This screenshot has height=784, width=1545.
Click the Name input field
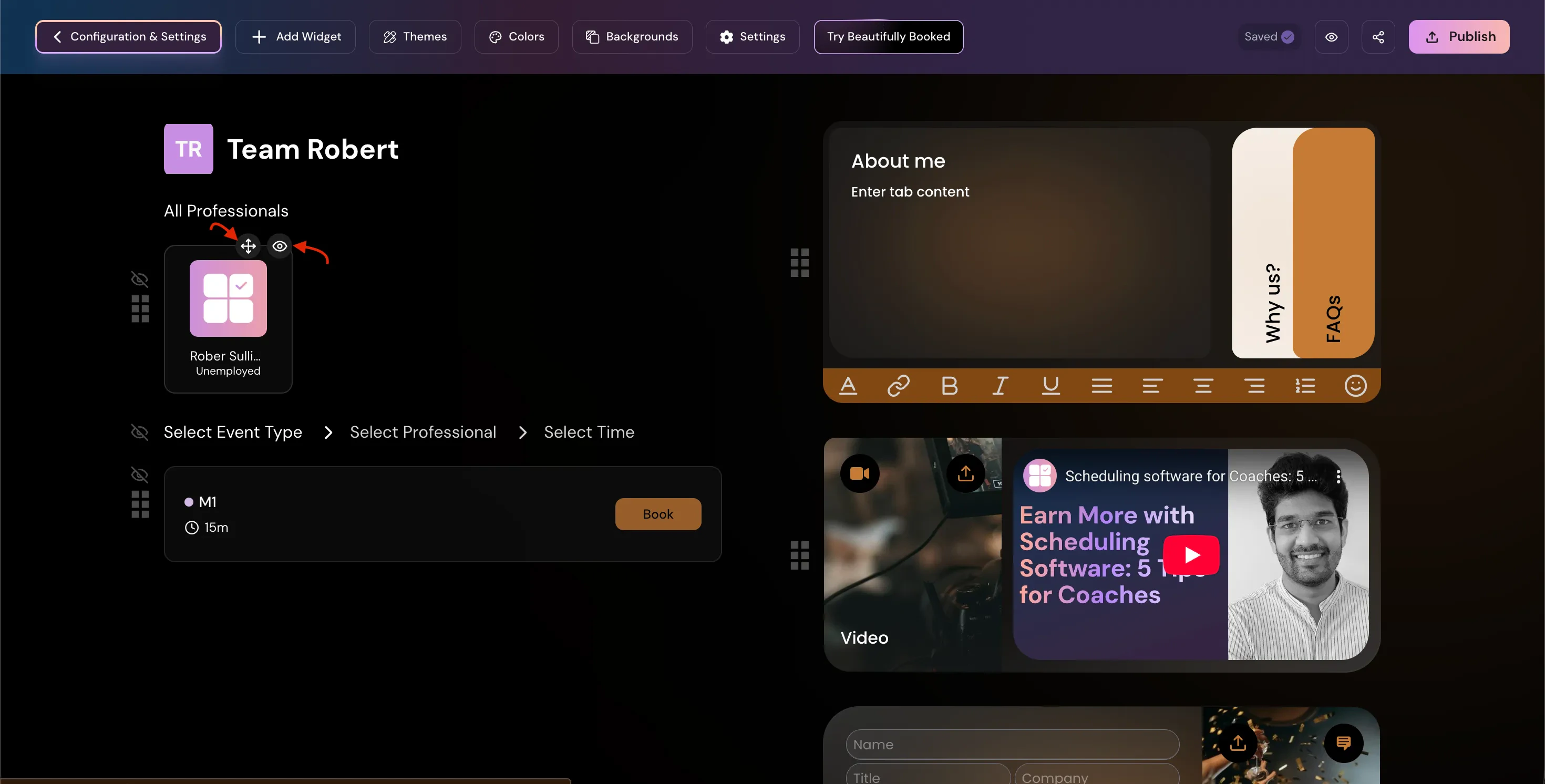pyautogui.click(x=1012, y=745)
